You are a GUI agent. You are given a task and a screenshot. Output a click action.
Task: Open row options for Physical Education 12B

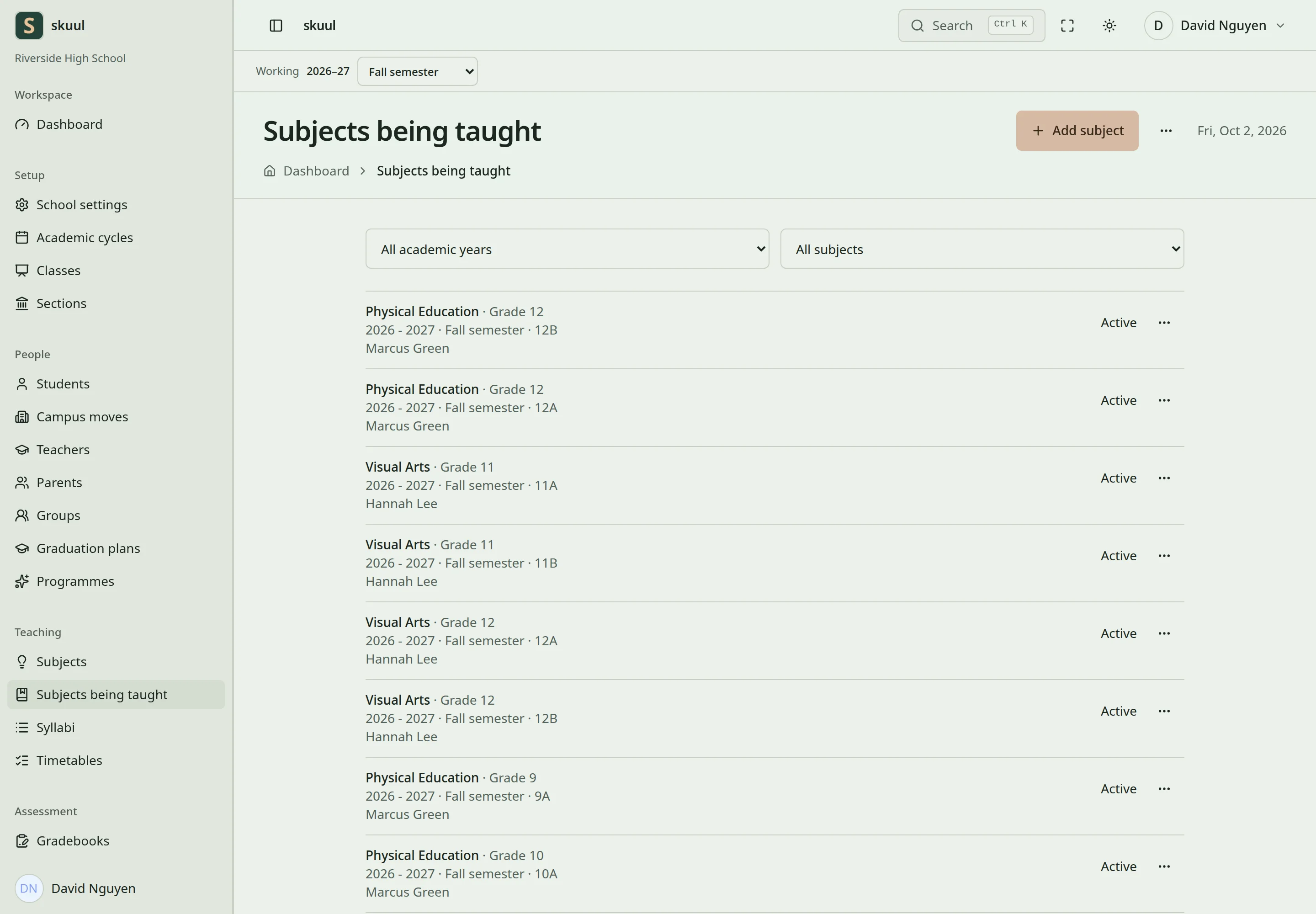point(1164,323)
